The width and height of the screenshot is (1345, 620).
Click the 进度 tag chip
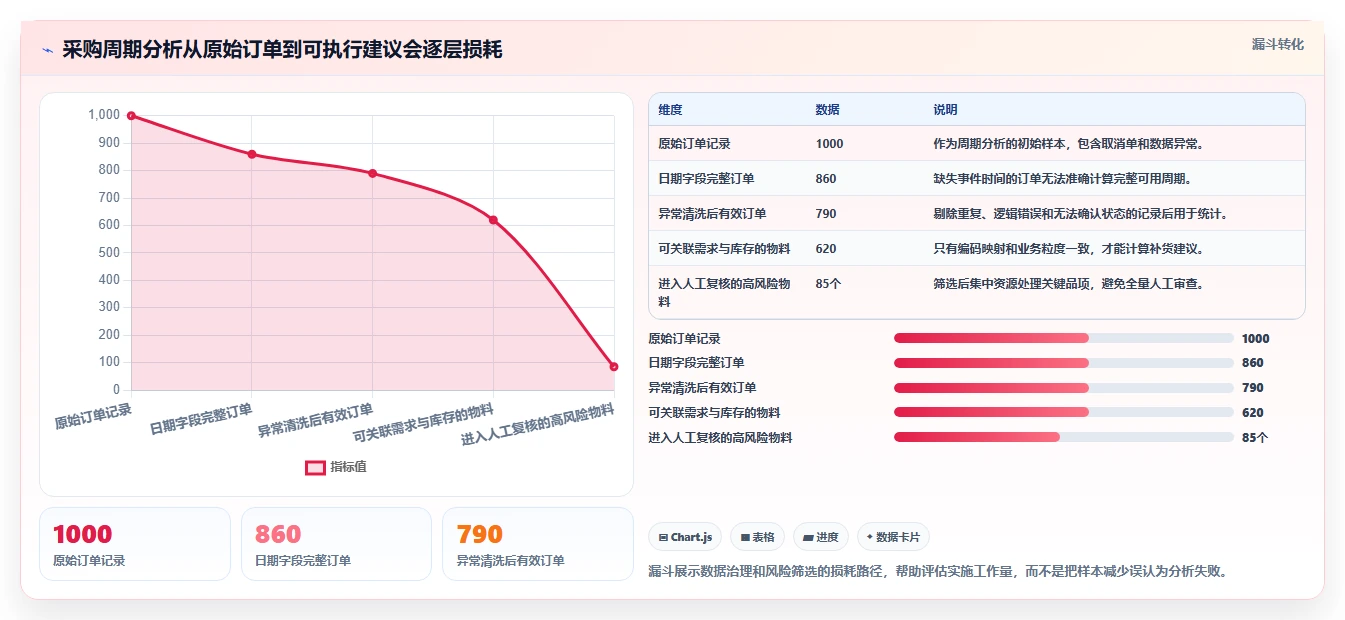(821, 537)
